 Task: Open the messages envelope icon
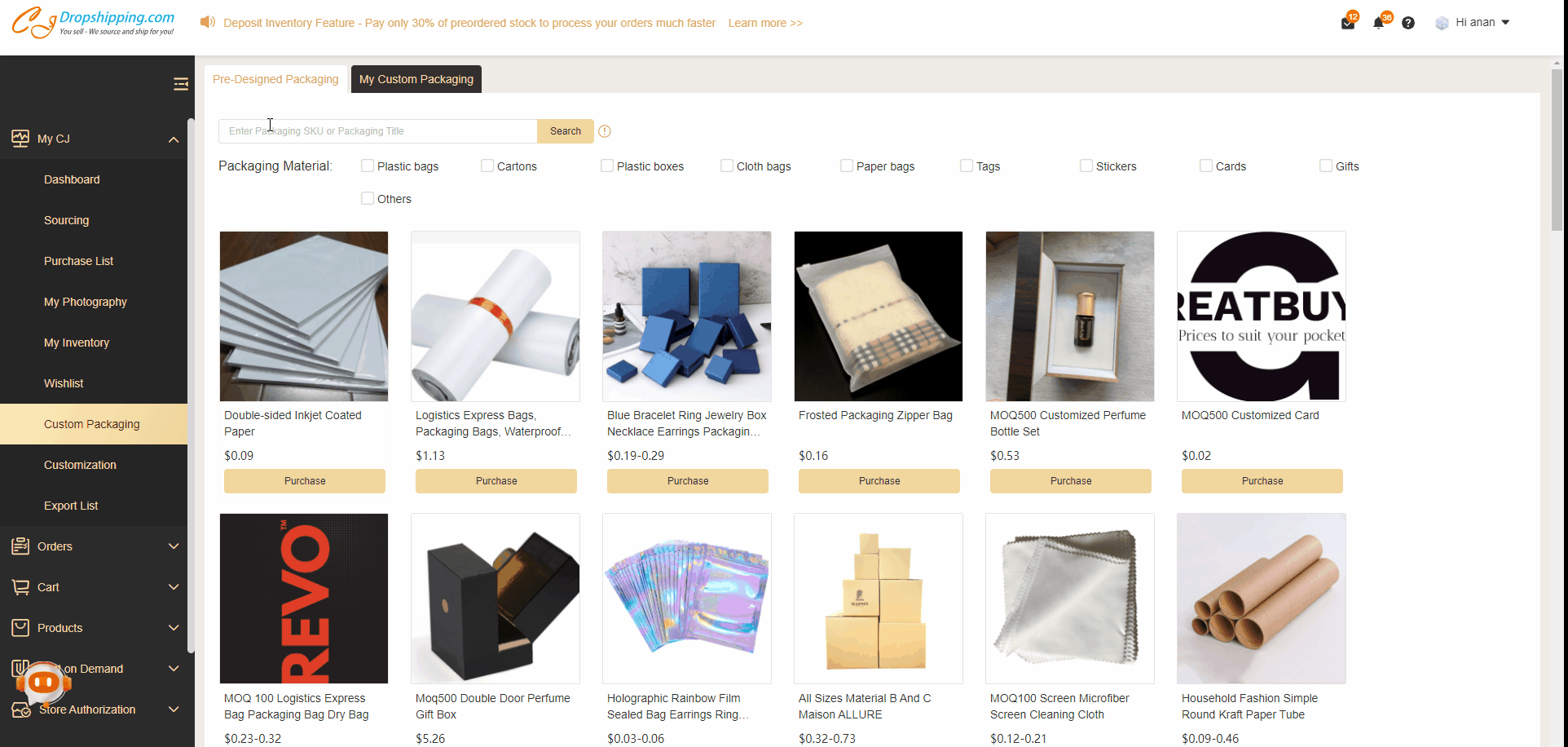coord(1348,23)
